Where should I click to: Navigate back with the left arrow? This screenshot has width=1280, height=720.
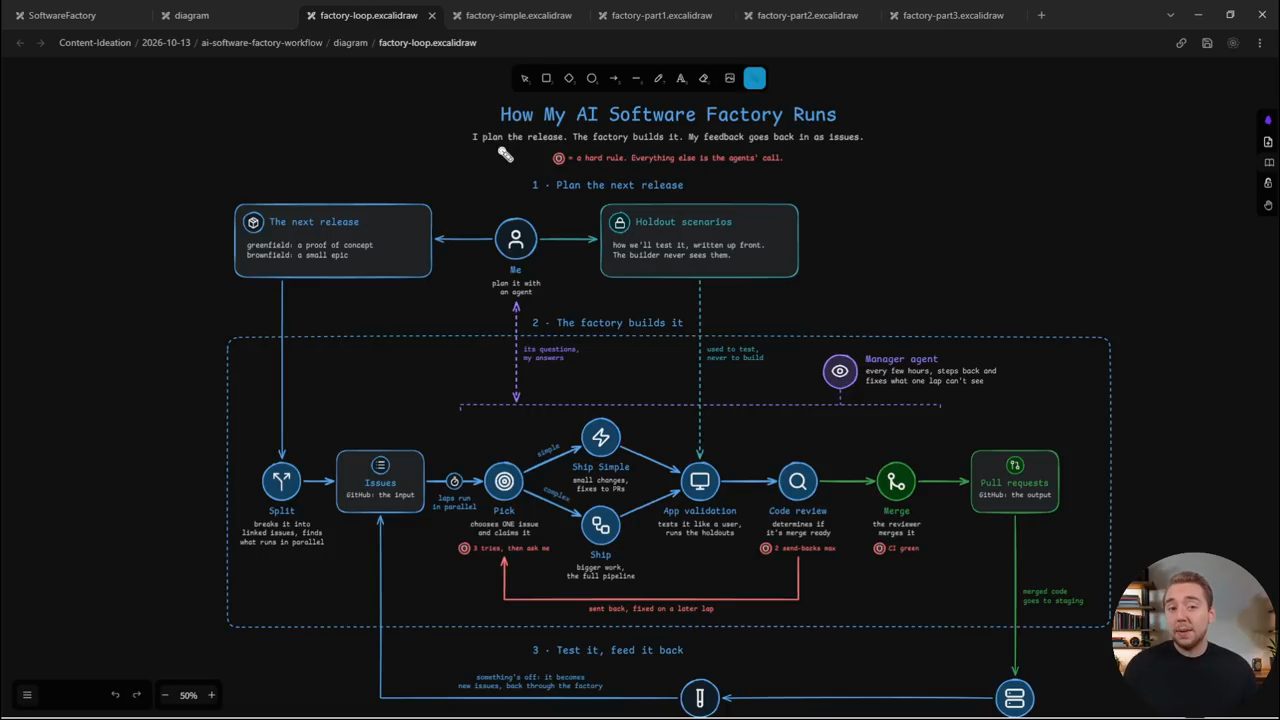pyautogui.click(x=20, y=43)
